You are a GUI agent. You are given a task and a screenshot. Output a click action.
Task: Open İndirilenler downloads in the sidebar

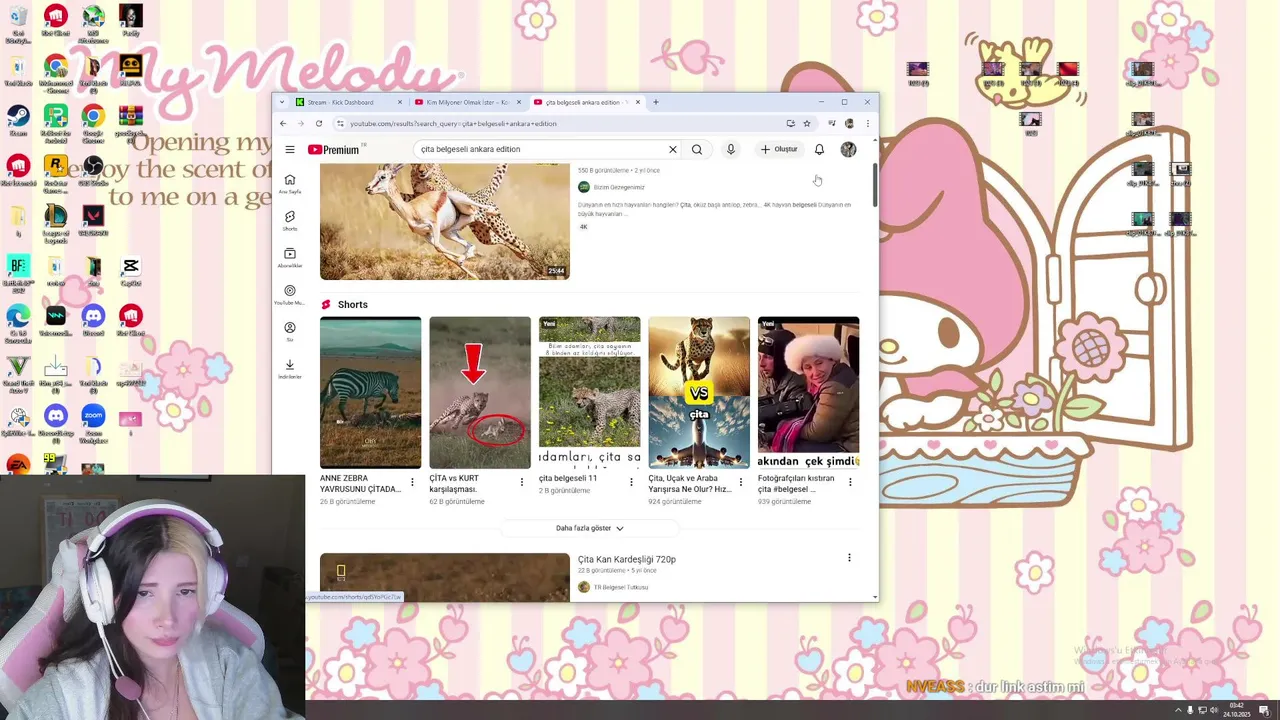click(x=290, y=369)
